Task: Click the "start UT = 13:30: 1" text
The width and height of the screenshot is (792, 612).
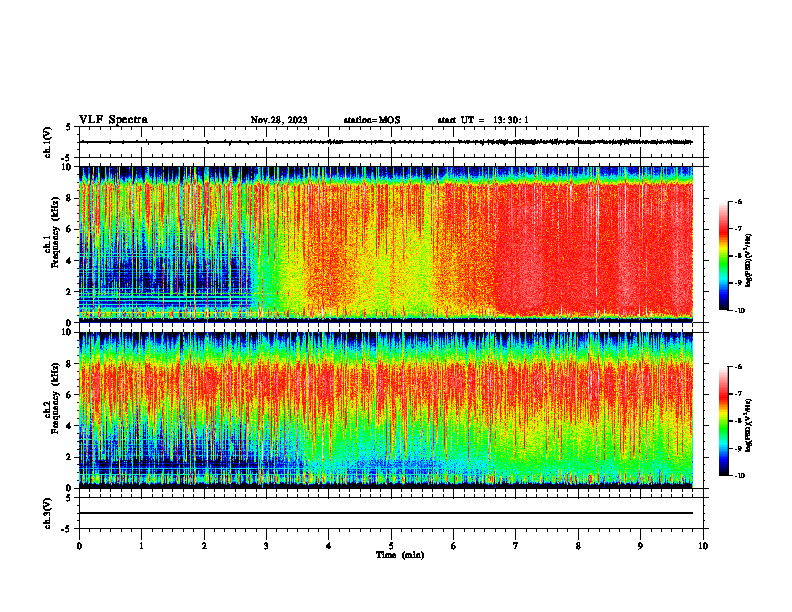Action: point(483,120)
